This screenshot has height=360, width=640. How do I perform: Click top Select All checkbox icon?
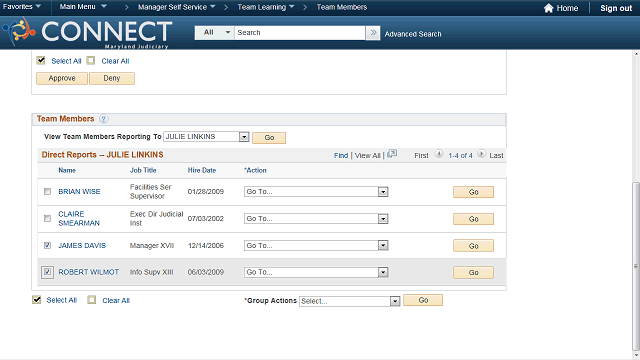click(x=41, y=60)
